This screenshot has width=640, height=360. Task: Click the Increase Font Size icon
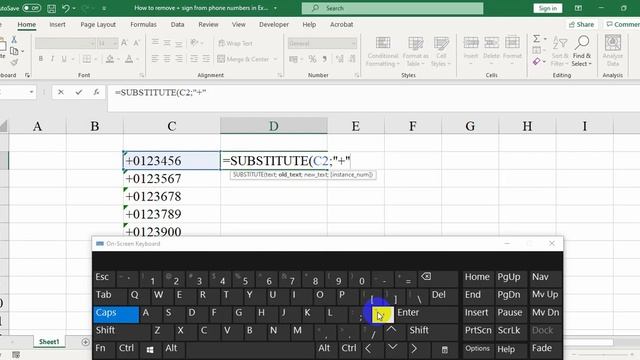coord(124,43)
